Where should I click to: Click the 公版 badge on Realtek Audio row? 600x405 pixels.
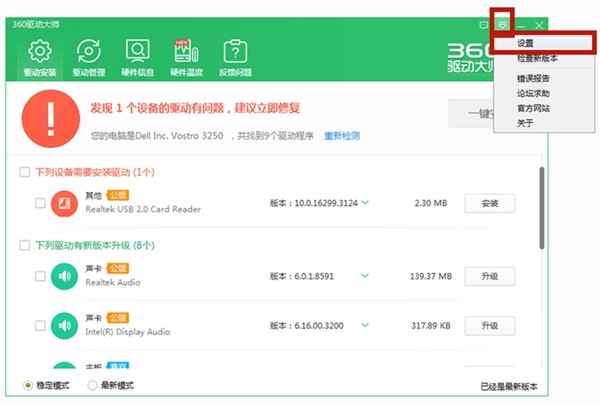[118, 268]
